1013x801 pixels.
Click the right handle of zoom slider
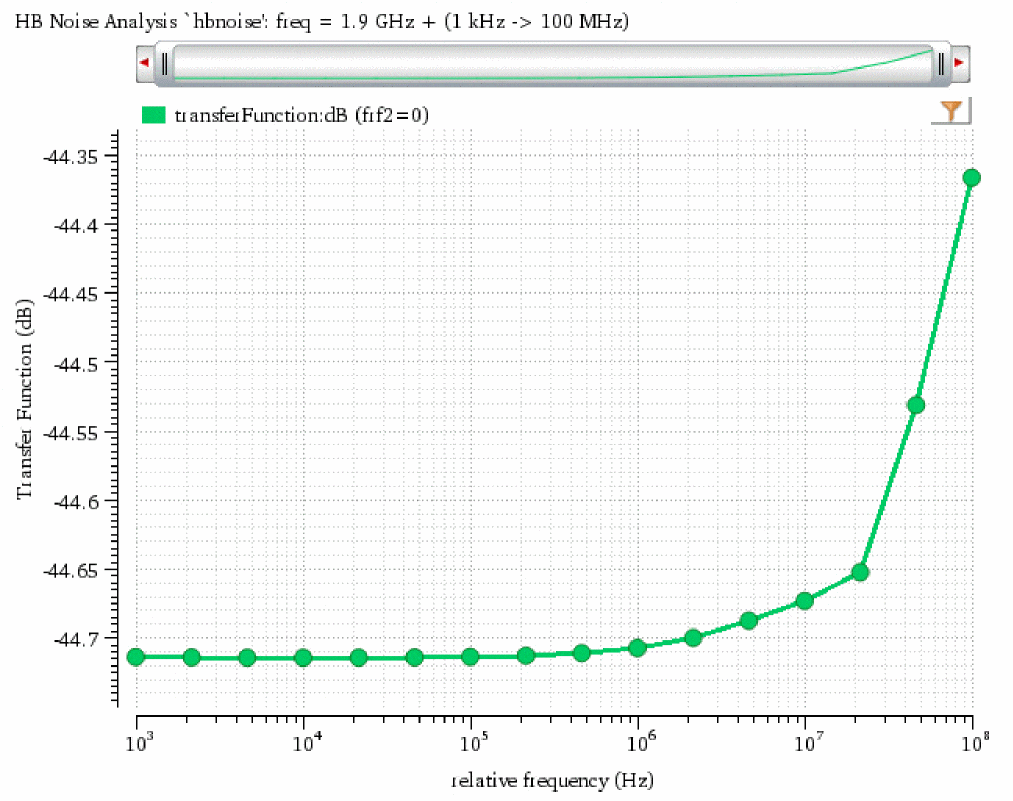pyautogui.click(x=941, y=63)
